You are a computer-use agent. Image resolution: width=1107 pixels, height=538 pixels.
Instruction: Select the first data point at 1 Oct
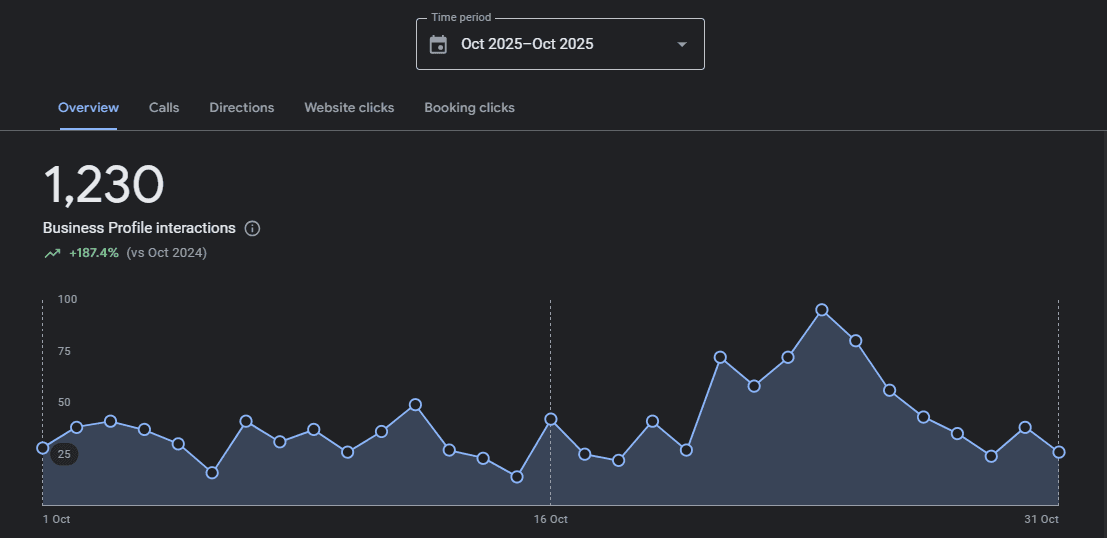tap(43, 448)
